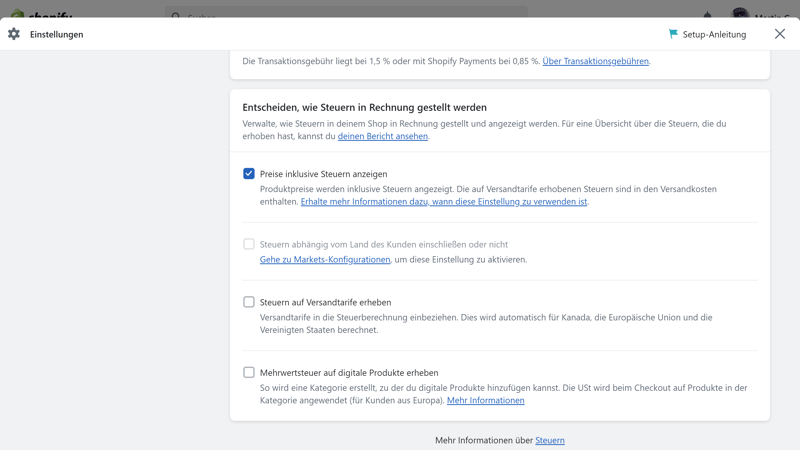
Task: Click the settings gear icon
Action: coord(14,34)
